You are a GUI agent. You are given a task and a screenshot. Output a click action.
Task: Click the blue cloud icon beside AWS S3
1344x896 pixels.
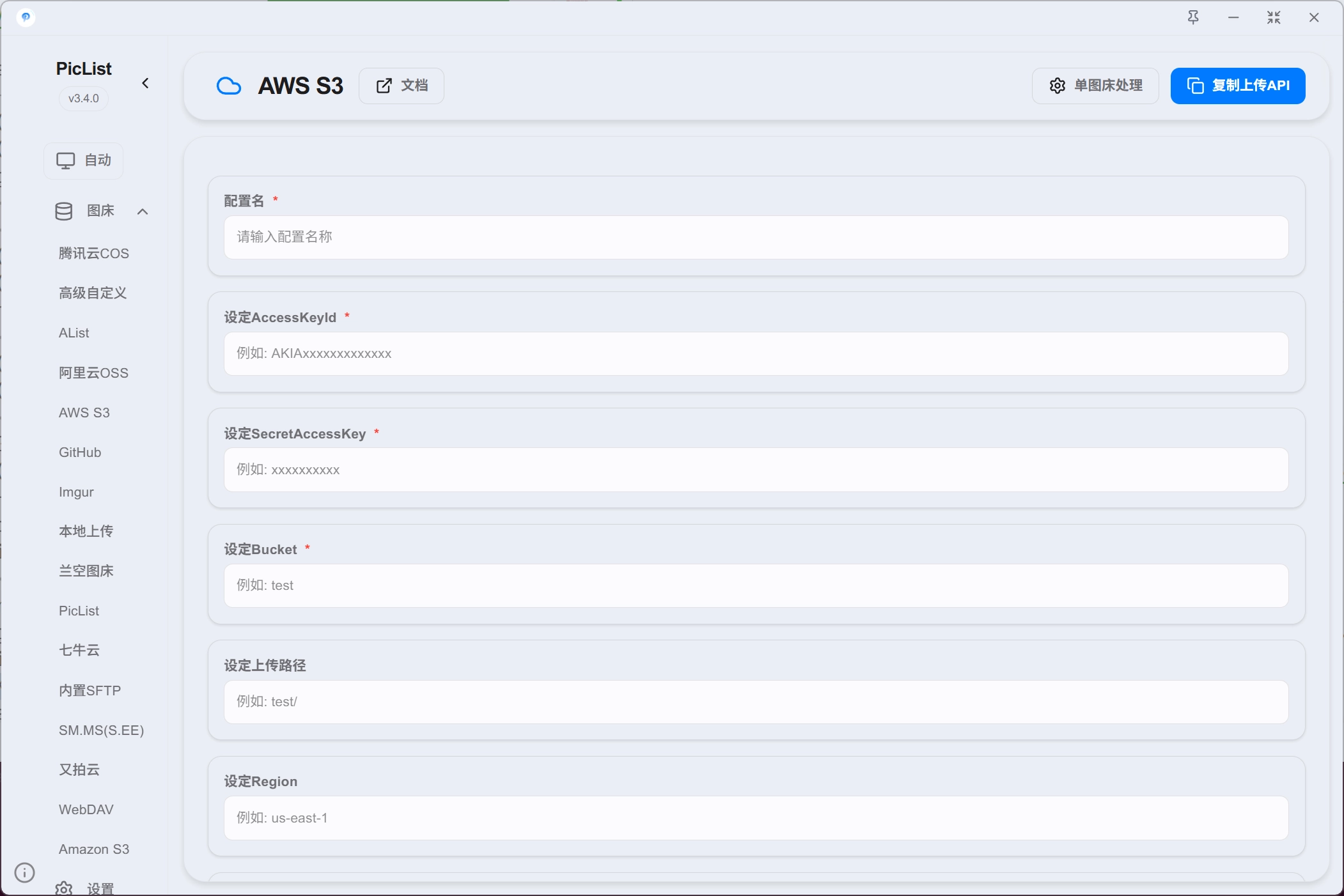point(229,86)
